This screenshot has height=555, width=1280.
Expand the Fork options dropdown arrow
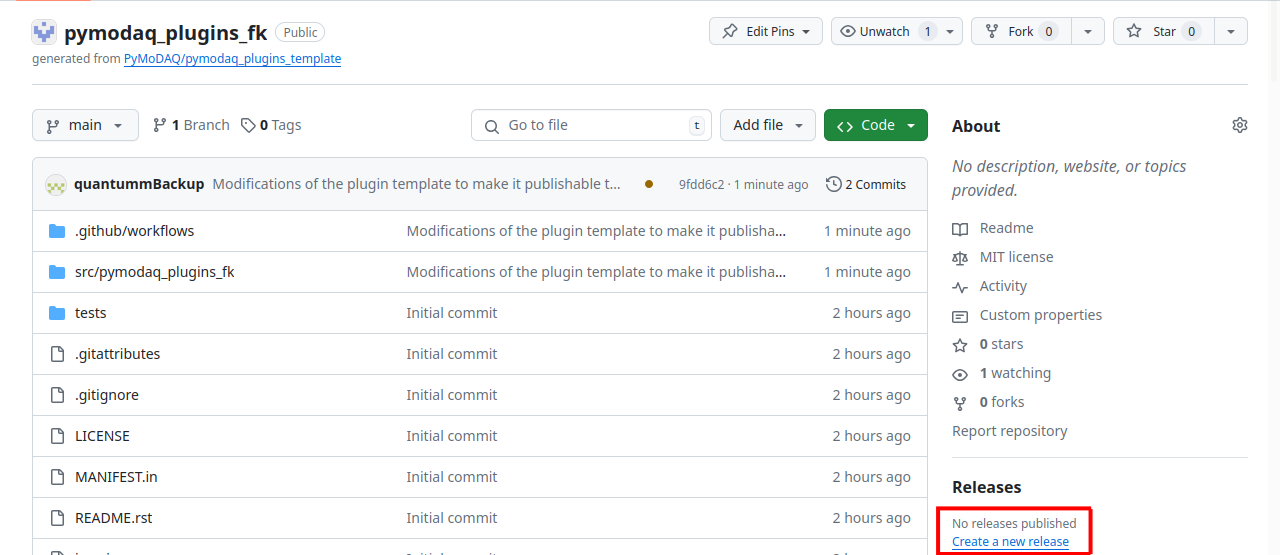click(x=1088, y=31)
